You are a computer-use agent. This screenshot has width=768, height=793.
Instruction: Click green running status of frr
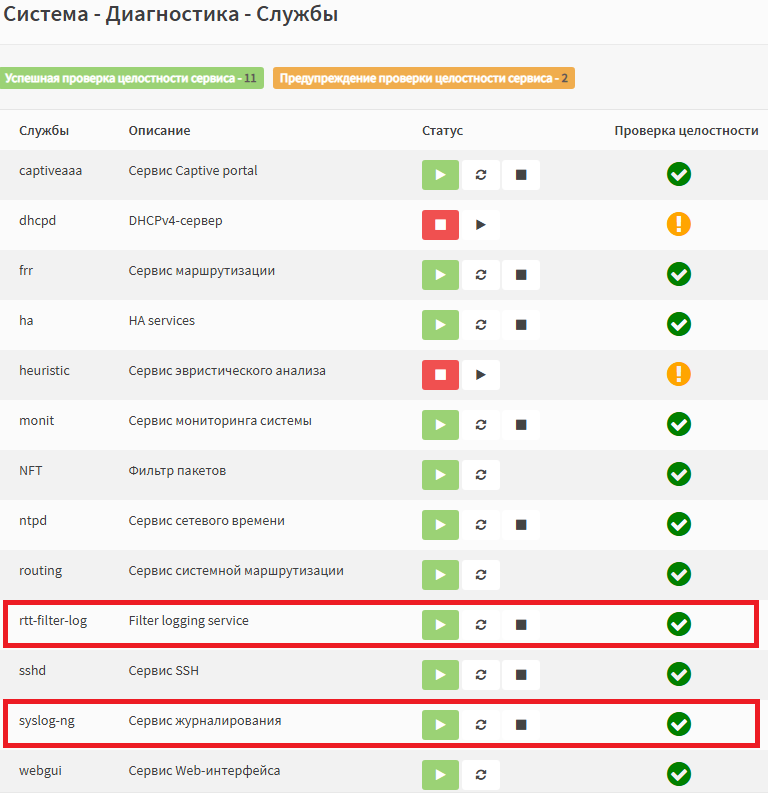440,275
